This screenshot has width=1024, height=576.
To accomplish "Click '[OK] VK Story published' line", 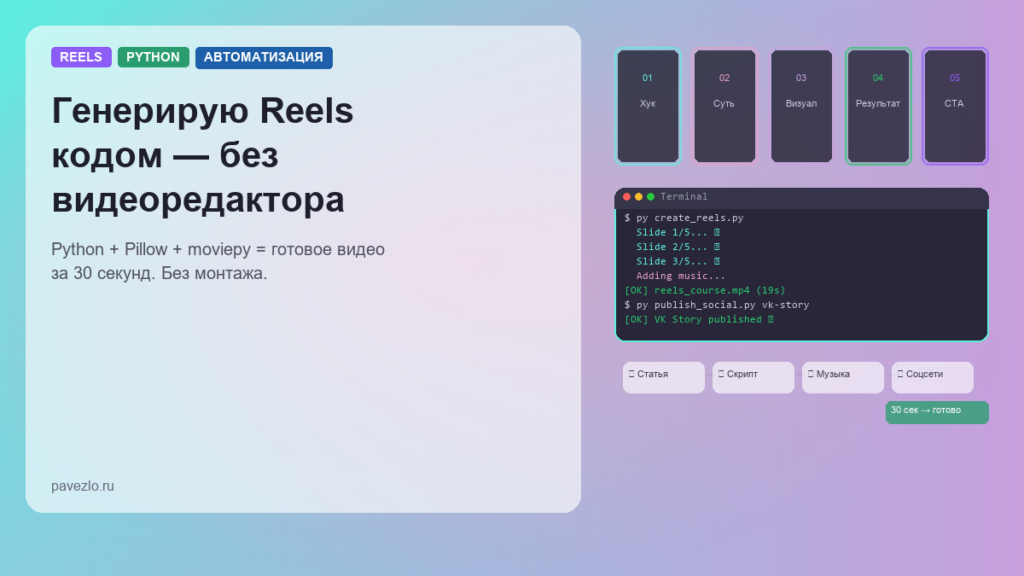I will tap(699, 319).
